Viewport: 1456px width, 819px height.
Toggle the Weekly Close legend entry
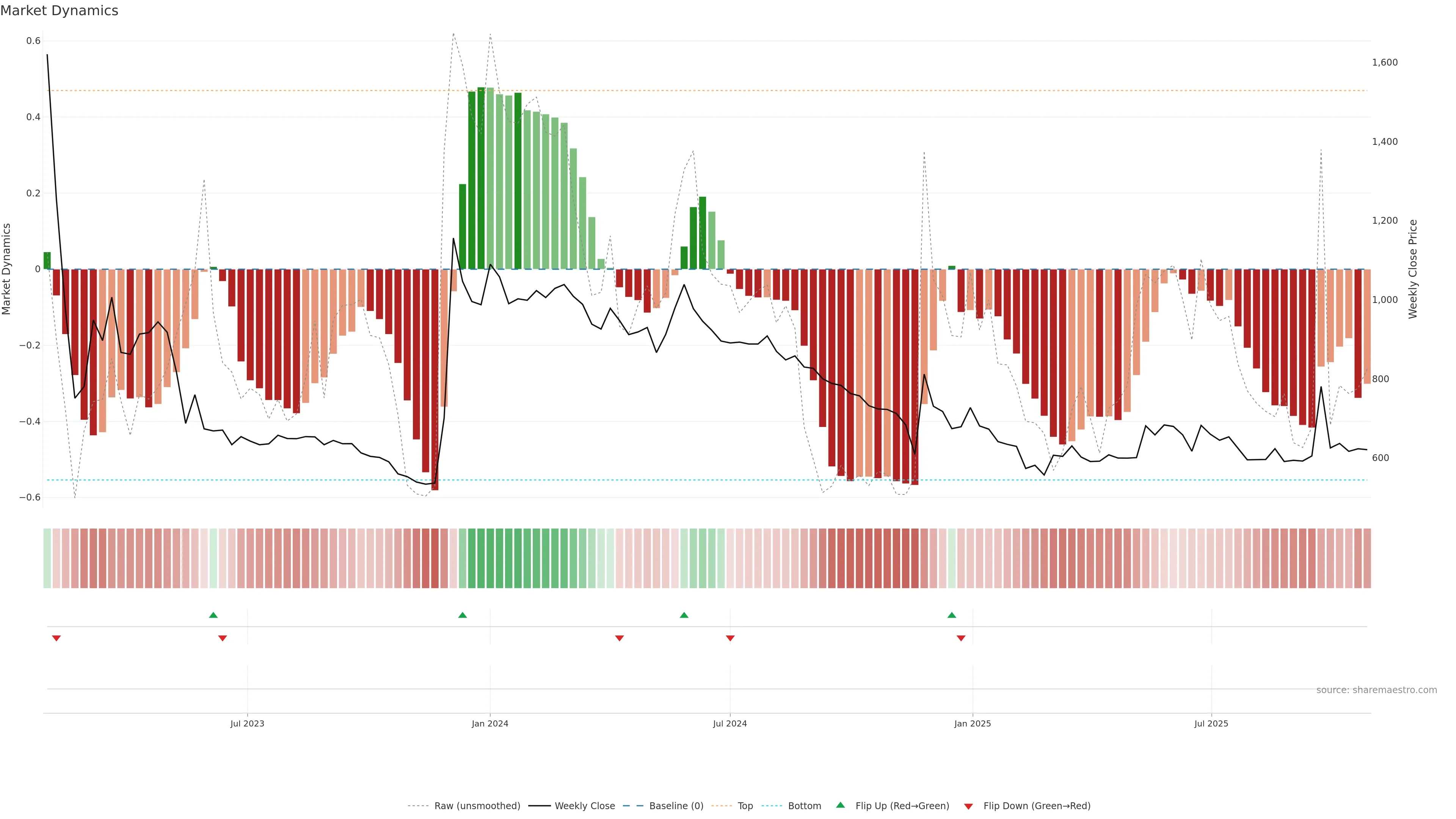click(584, 806)
